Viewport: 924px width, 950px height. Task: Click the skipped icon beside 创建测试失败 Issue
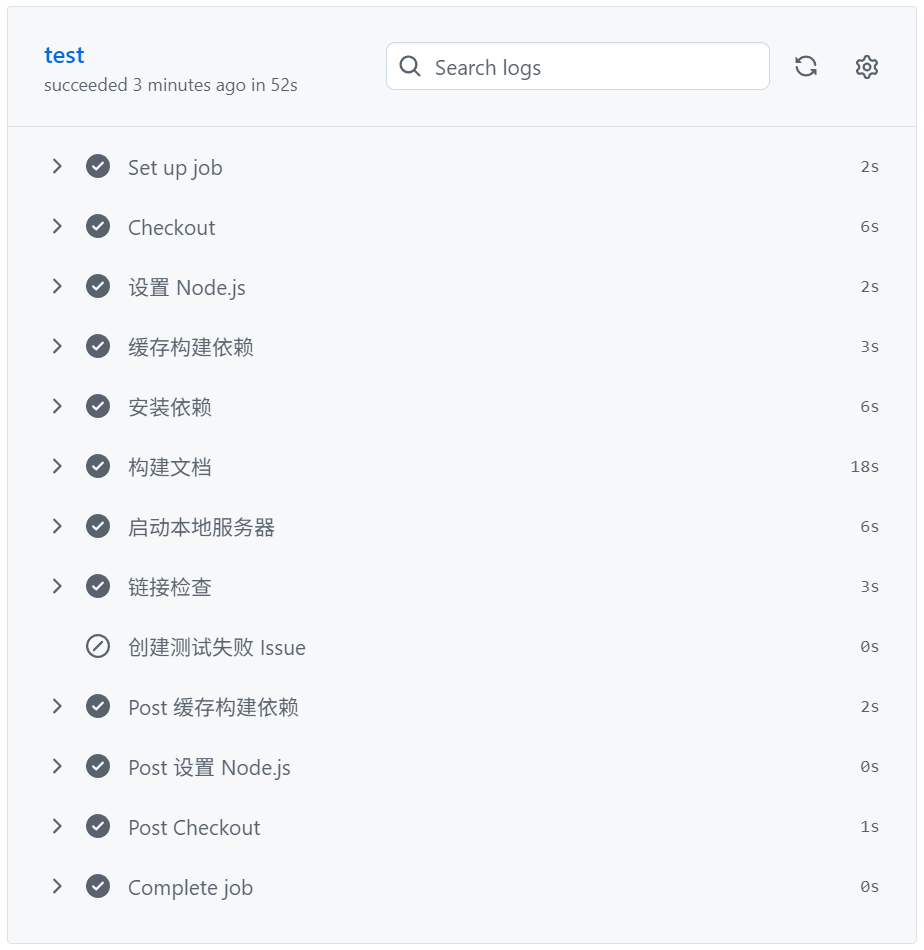98,646
